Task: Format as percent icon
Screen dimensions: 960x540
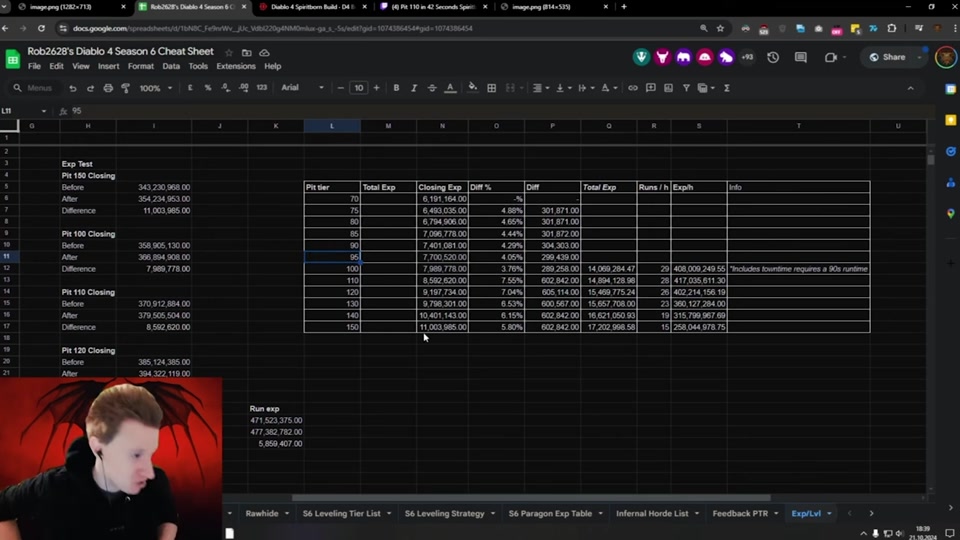Action: pos(208,88)
